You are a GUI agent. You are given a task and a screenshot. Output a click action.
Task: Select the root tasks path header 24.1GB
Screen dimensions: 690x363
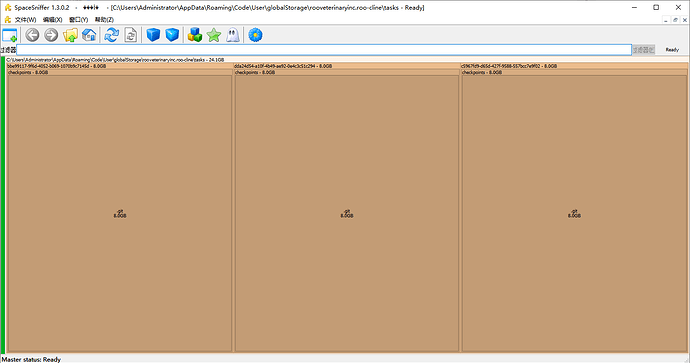pos(347,59)
